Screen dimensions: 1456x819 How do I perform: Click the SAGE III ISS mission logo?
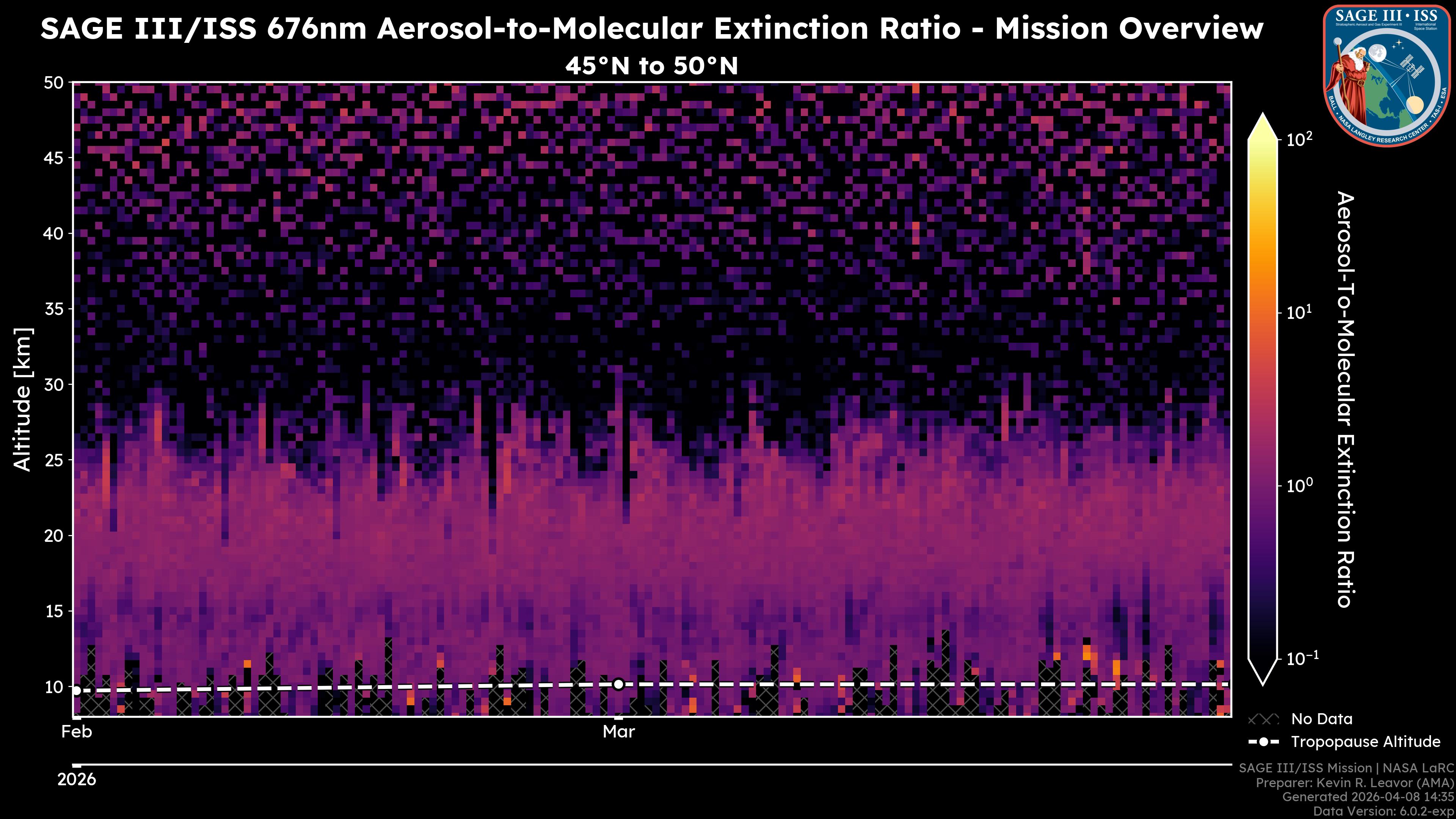(1387, 75)
